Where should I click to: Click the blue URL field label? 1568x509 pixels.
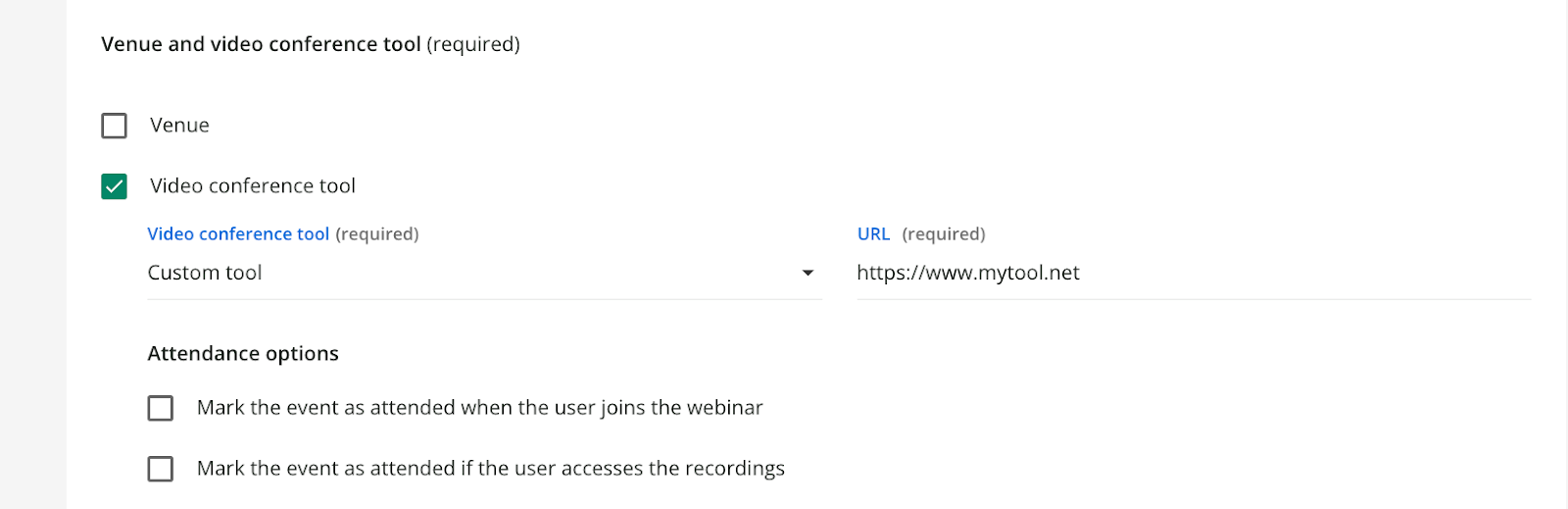[873, 234]
